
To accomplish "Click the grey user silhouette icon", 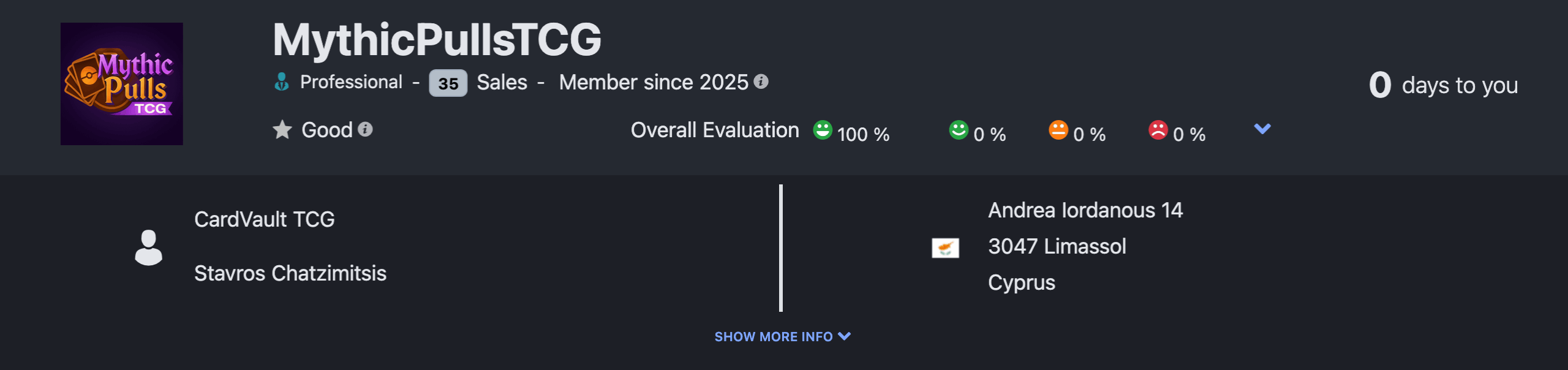I will [148, 247].
